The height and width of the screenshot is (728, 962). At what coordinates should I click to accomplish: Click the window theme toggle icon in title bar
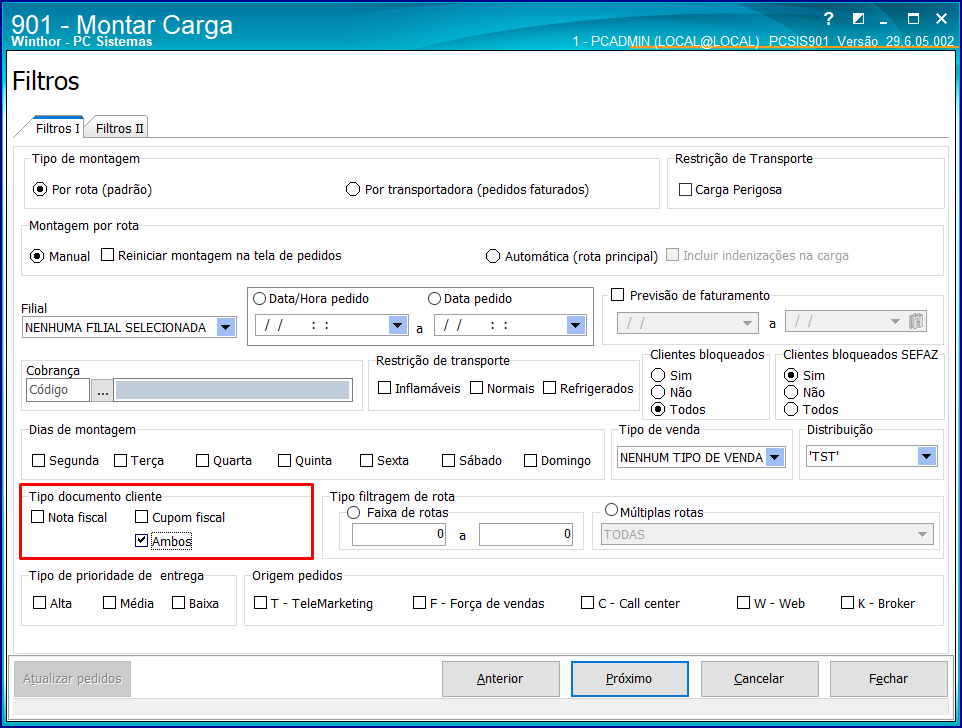pyautogui.click(x=858, y=19)
